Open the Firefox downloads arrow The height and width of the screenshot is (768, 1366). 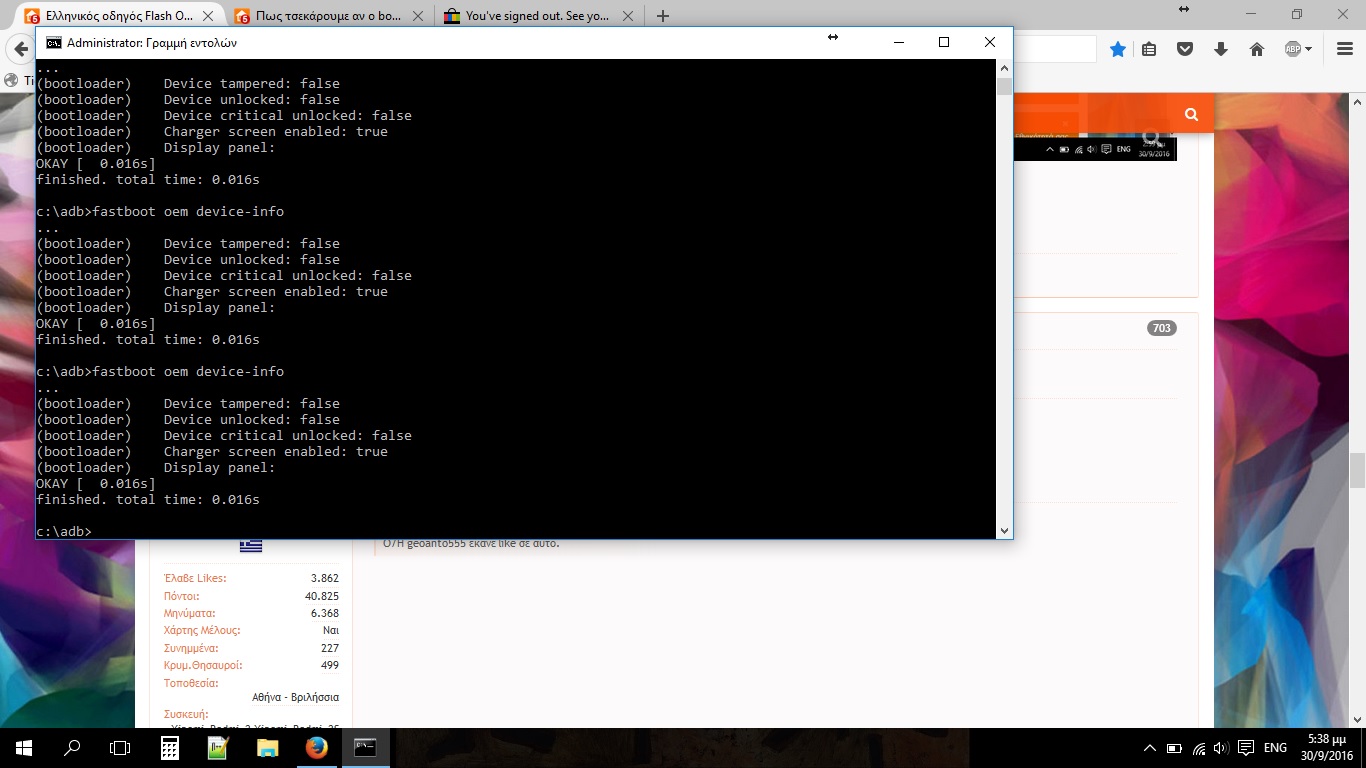click(1221, 49)
